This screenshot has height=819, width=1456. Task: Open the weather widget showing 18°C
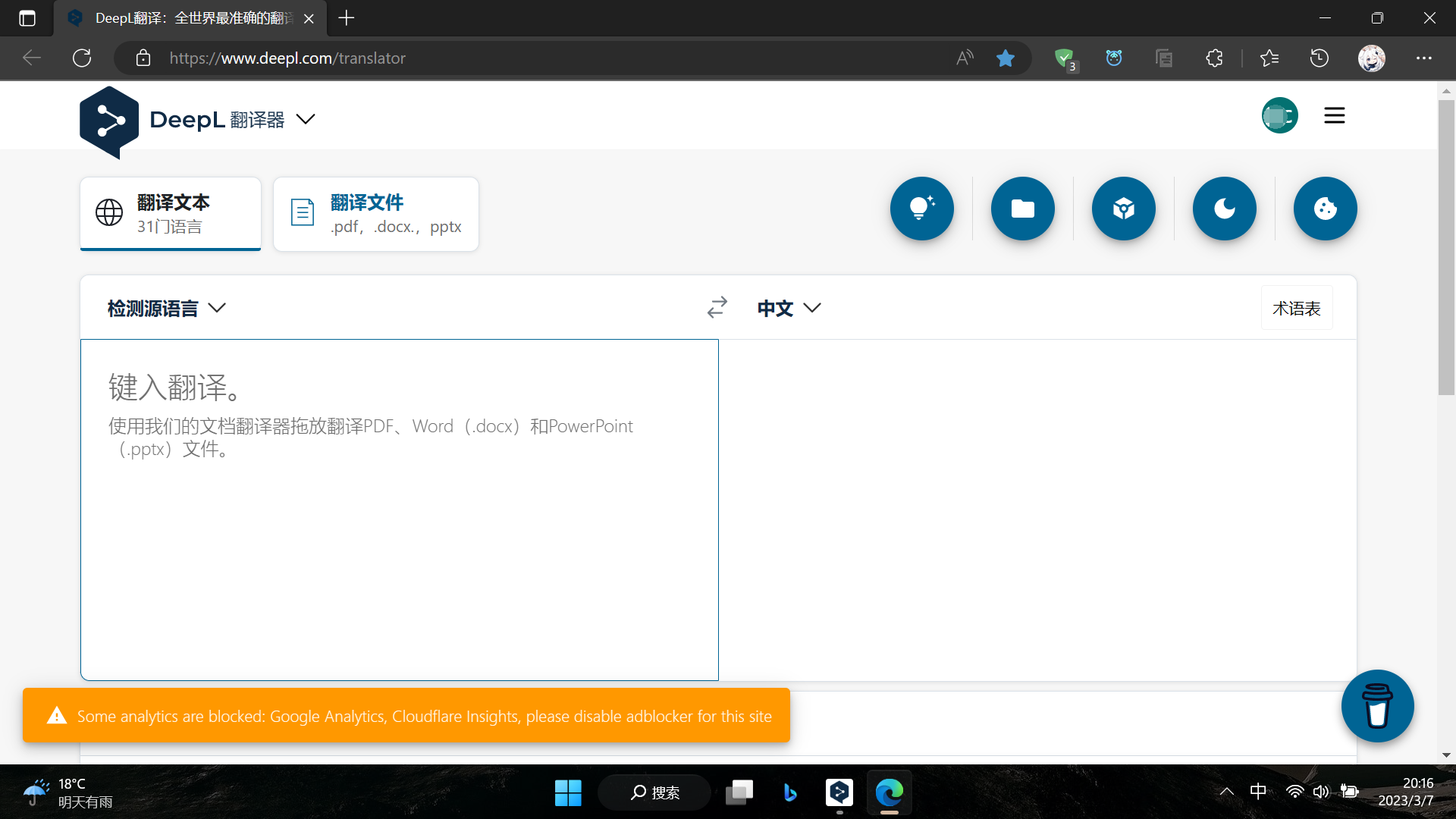coord(68,792)
